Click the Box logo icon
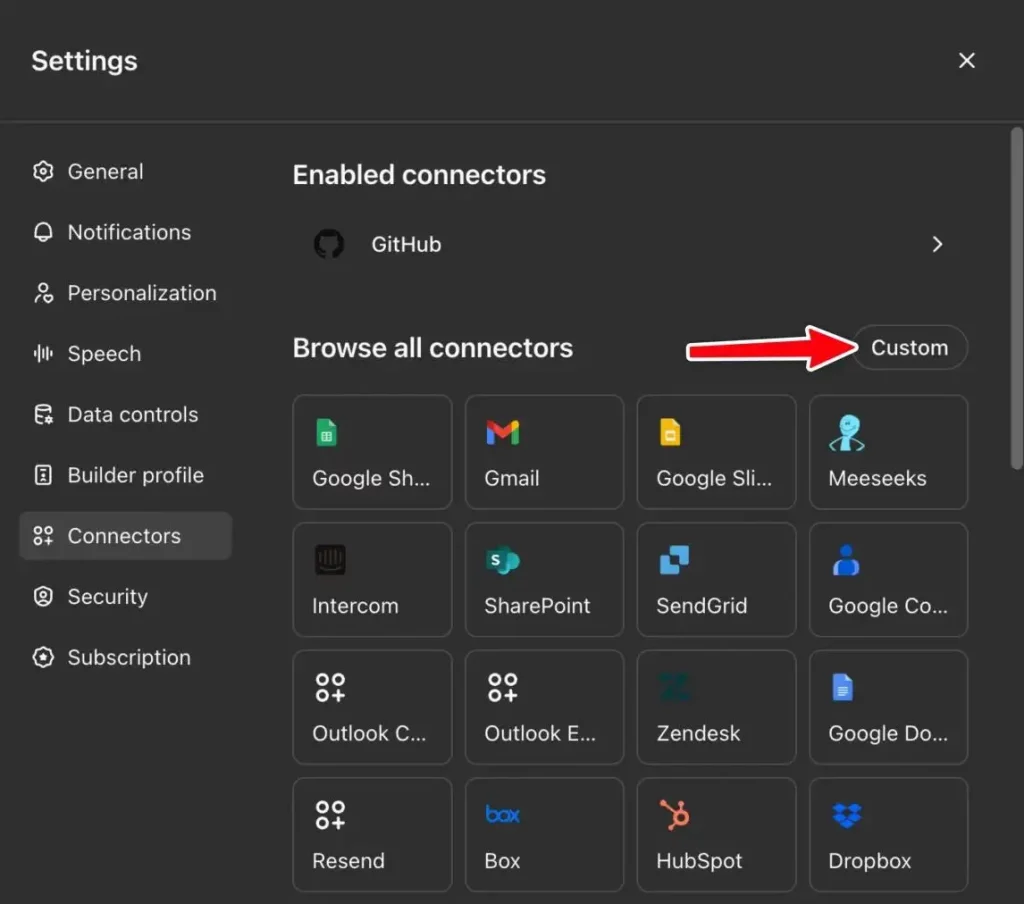 (503, 815)
